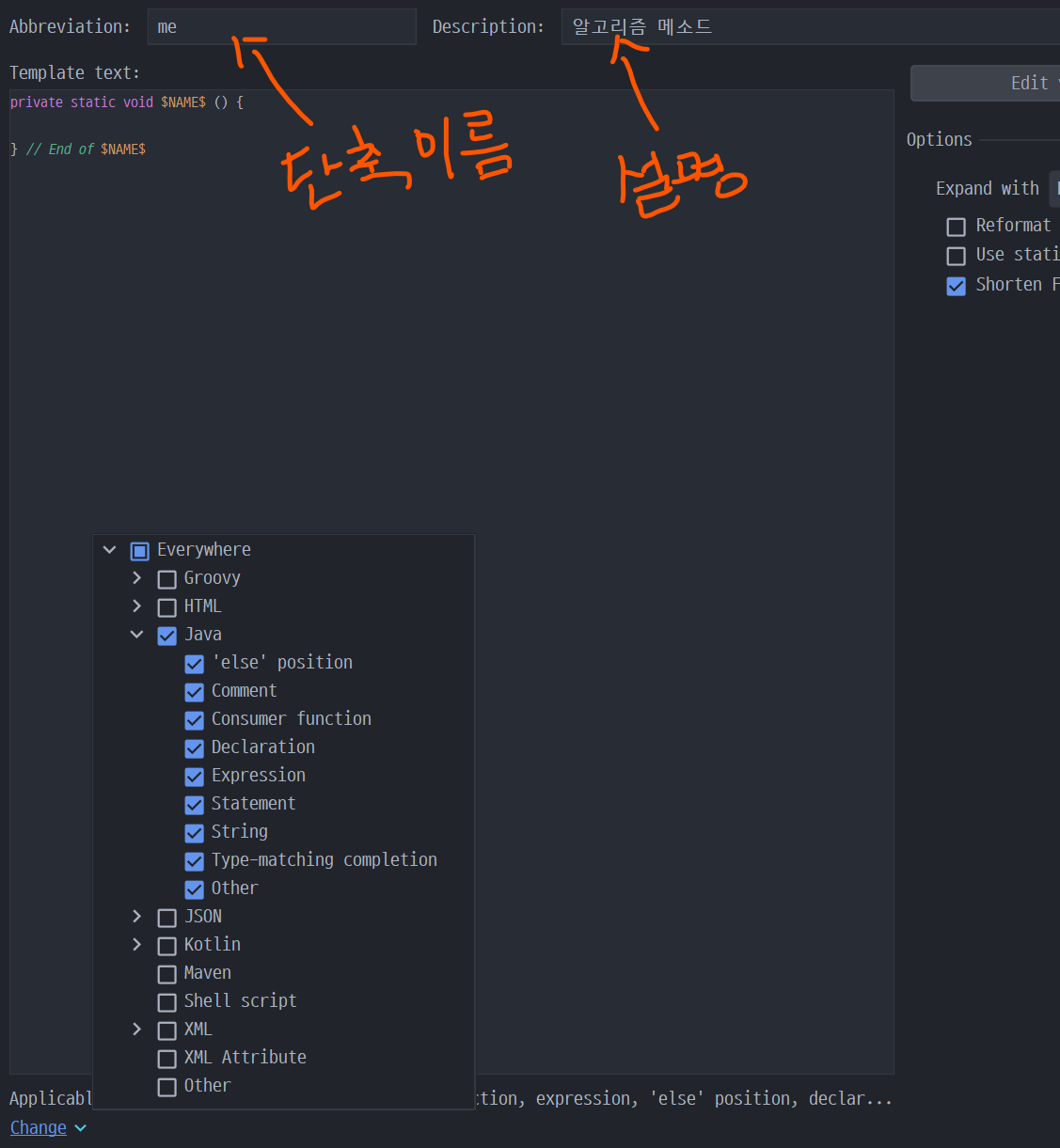Uncheck the Comment checkbox under Java
The image size is (1060, 1148).
(194, 692)
